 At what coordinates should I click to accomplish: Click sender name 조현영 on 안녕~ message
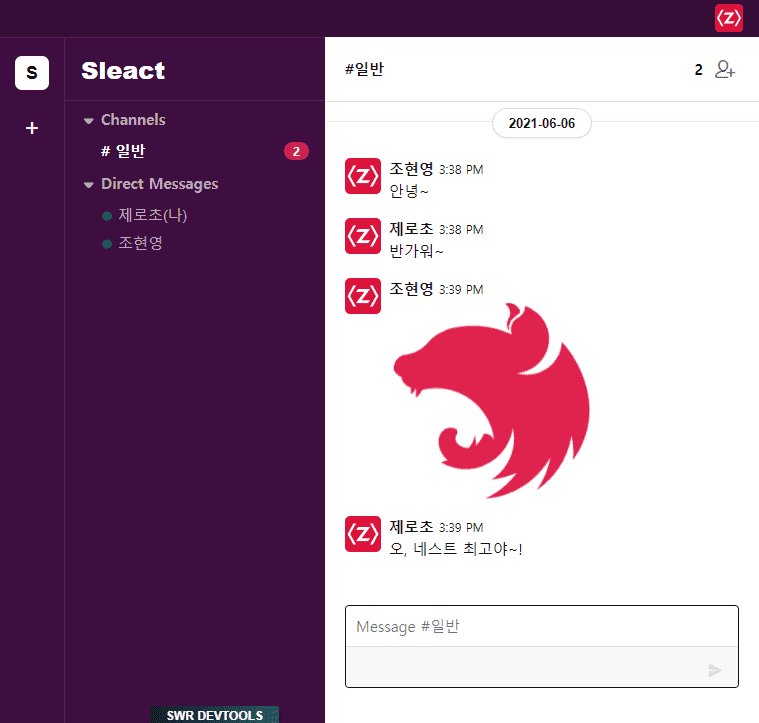(x=411, y=169)
